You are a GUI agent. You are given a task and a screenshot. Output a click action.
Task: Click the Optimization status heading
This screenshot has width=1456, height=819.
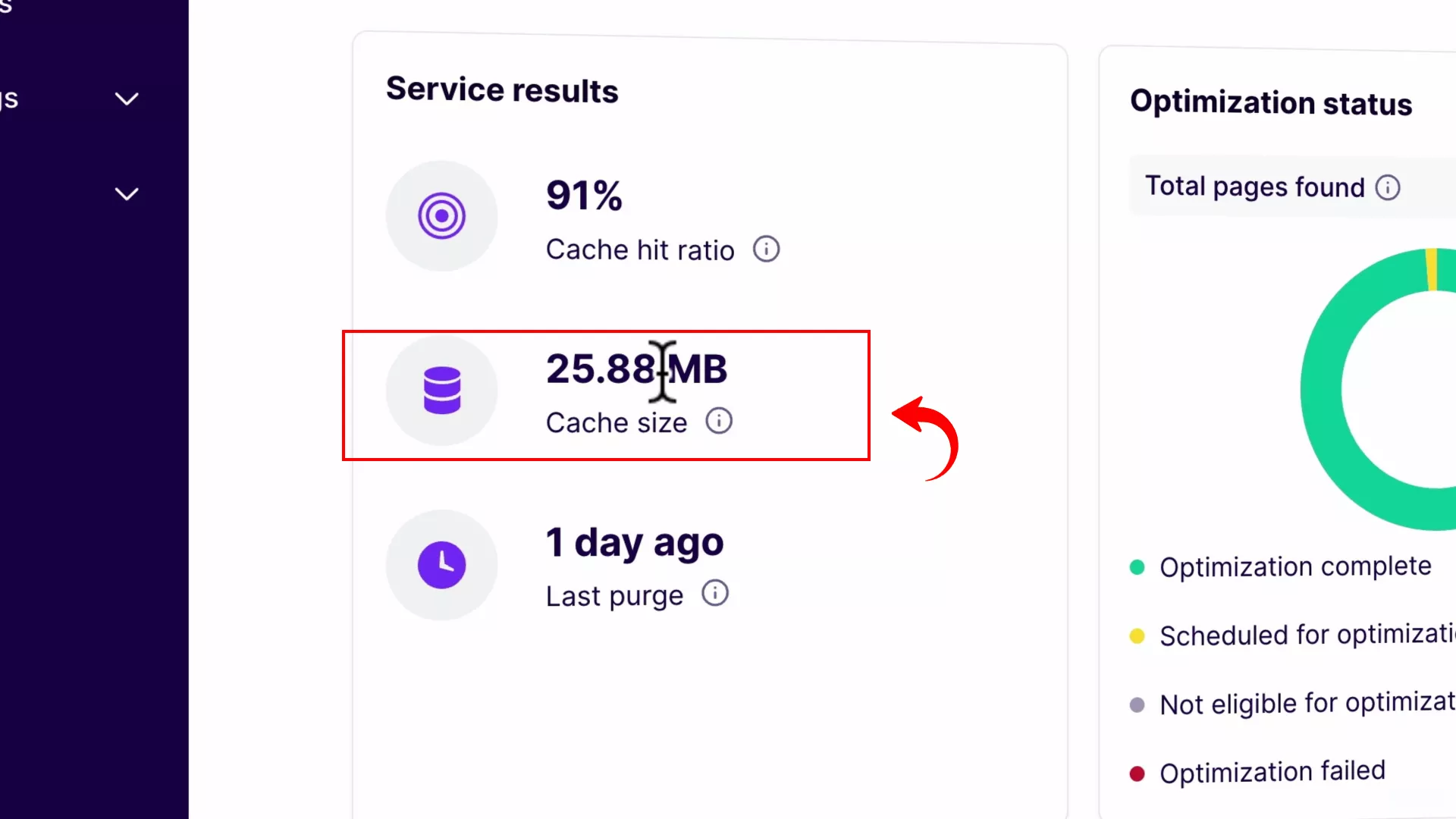[x=1271, y=102]
